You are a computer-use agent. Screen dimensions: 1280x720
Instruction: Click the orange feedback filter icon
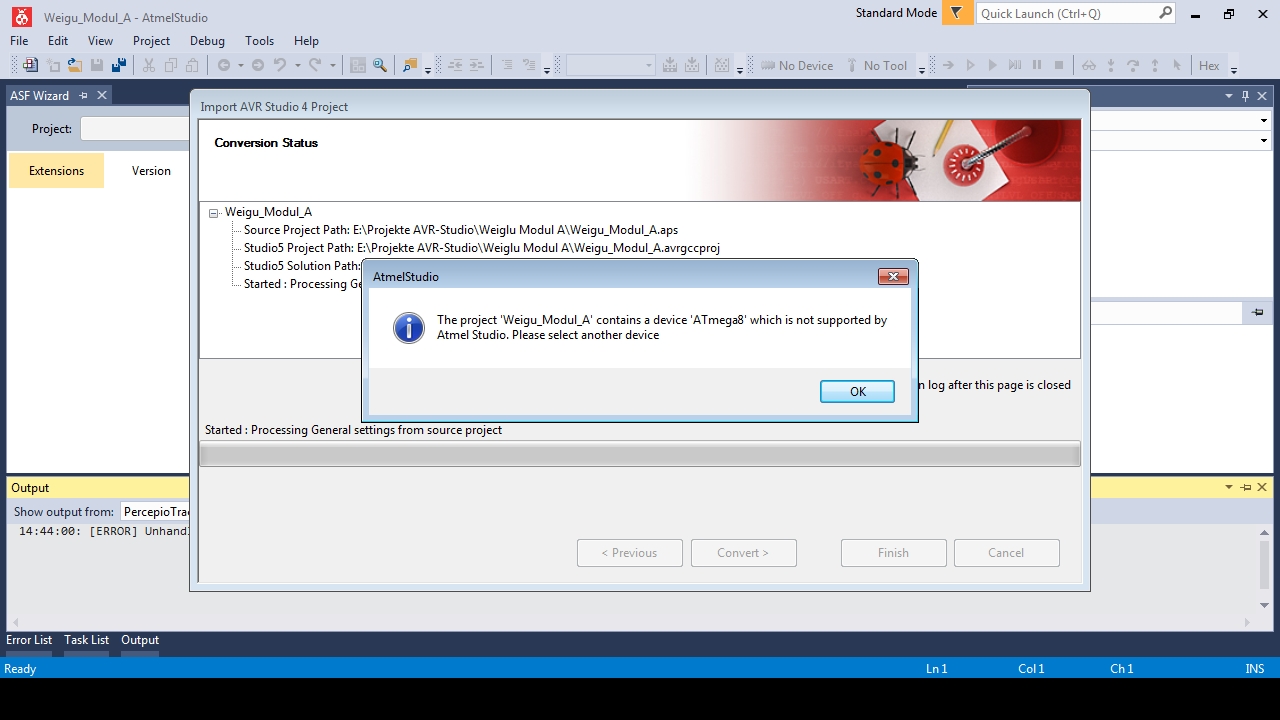[957, 13]
